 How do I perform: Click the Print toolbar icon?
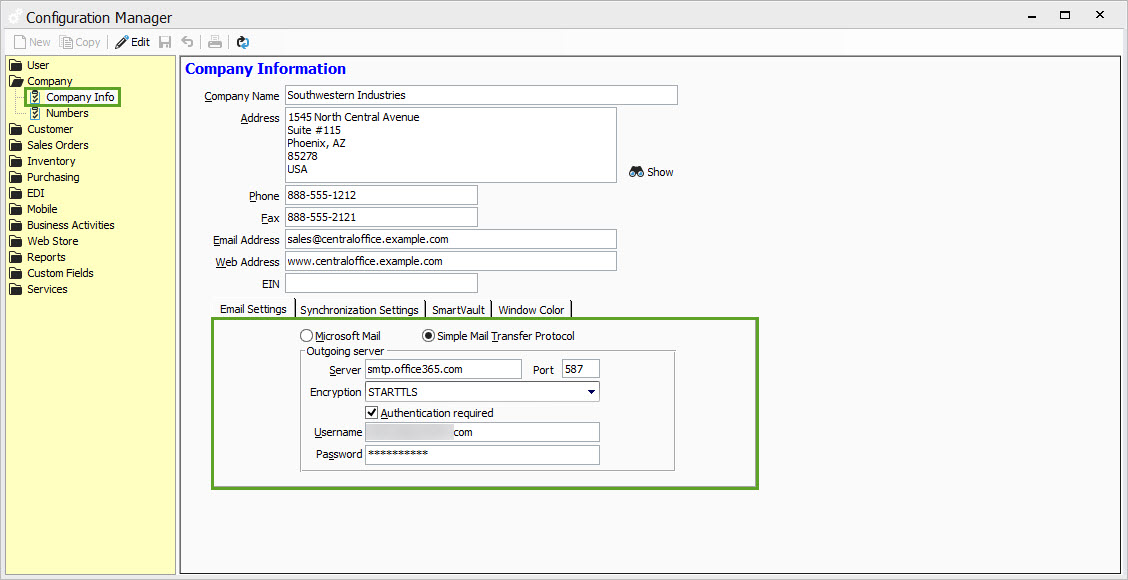(x=214, y=42)
